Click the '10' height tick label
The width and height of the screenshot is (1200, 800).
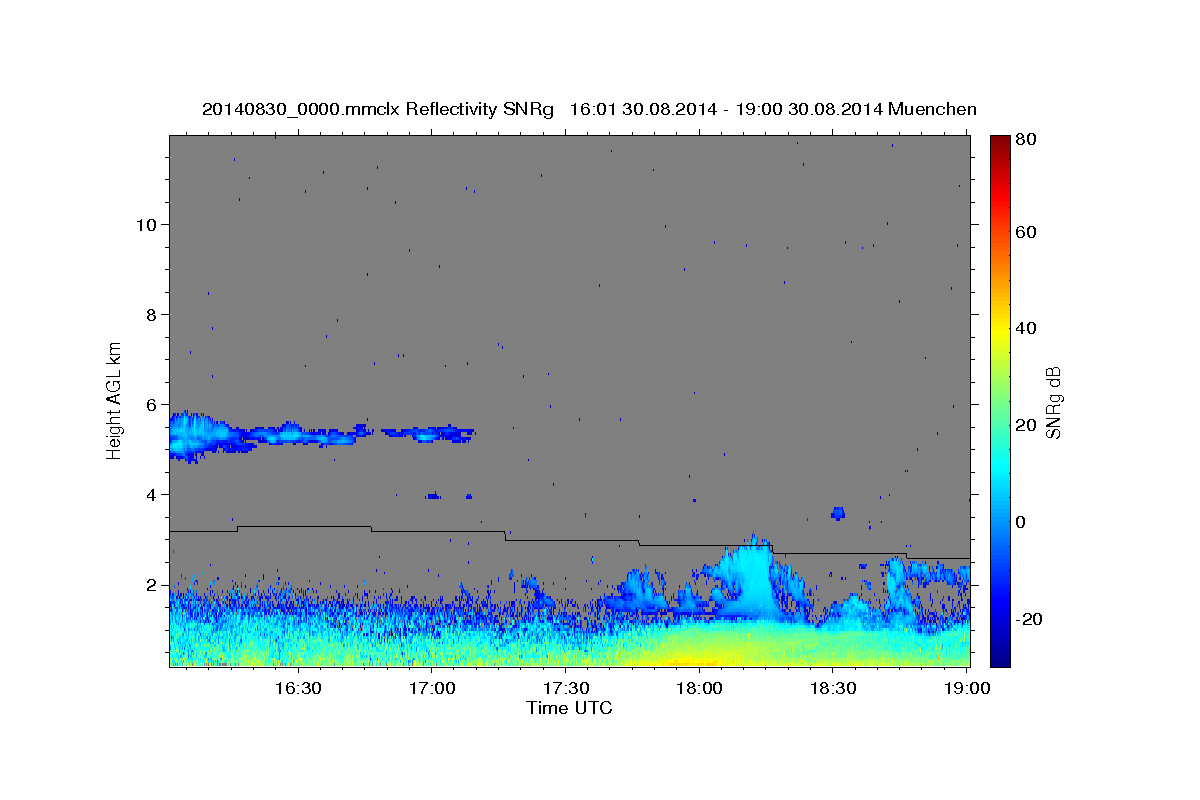click(146, 224)
